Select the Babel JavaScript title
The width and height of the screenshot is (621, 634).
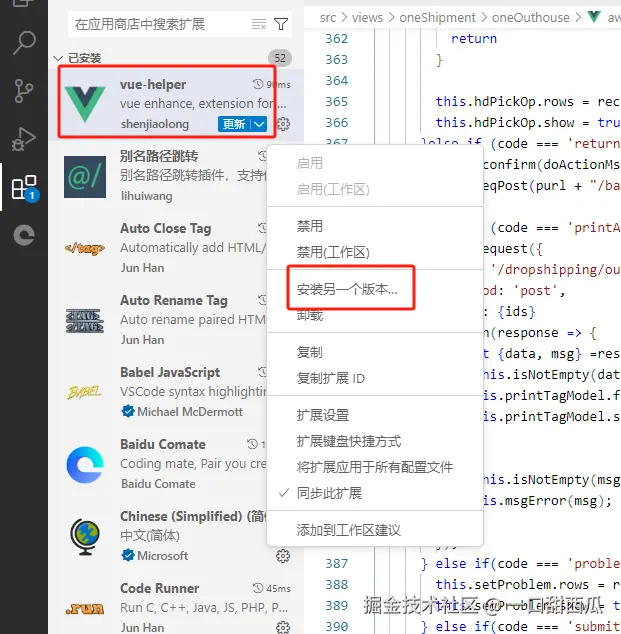[x=170, y=372]
